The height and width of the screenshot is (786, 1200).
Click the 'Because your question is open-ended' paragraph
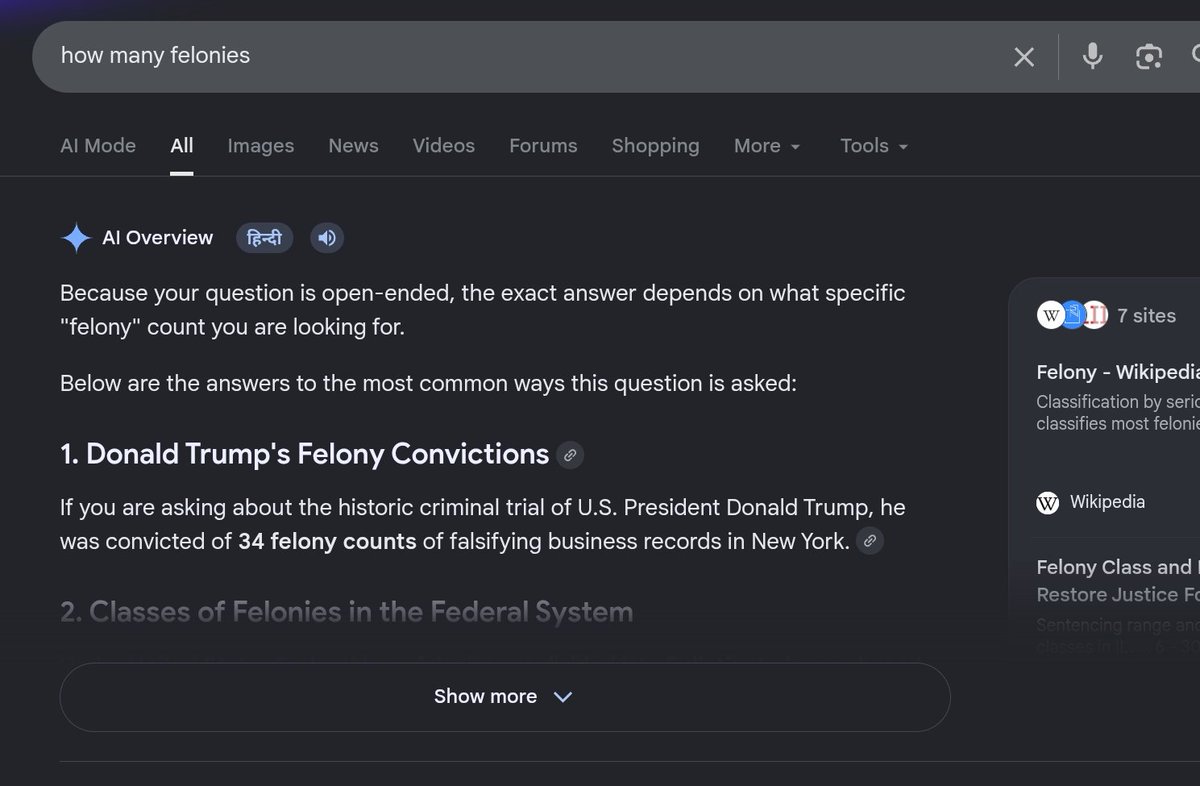click(x=482, y=310)
